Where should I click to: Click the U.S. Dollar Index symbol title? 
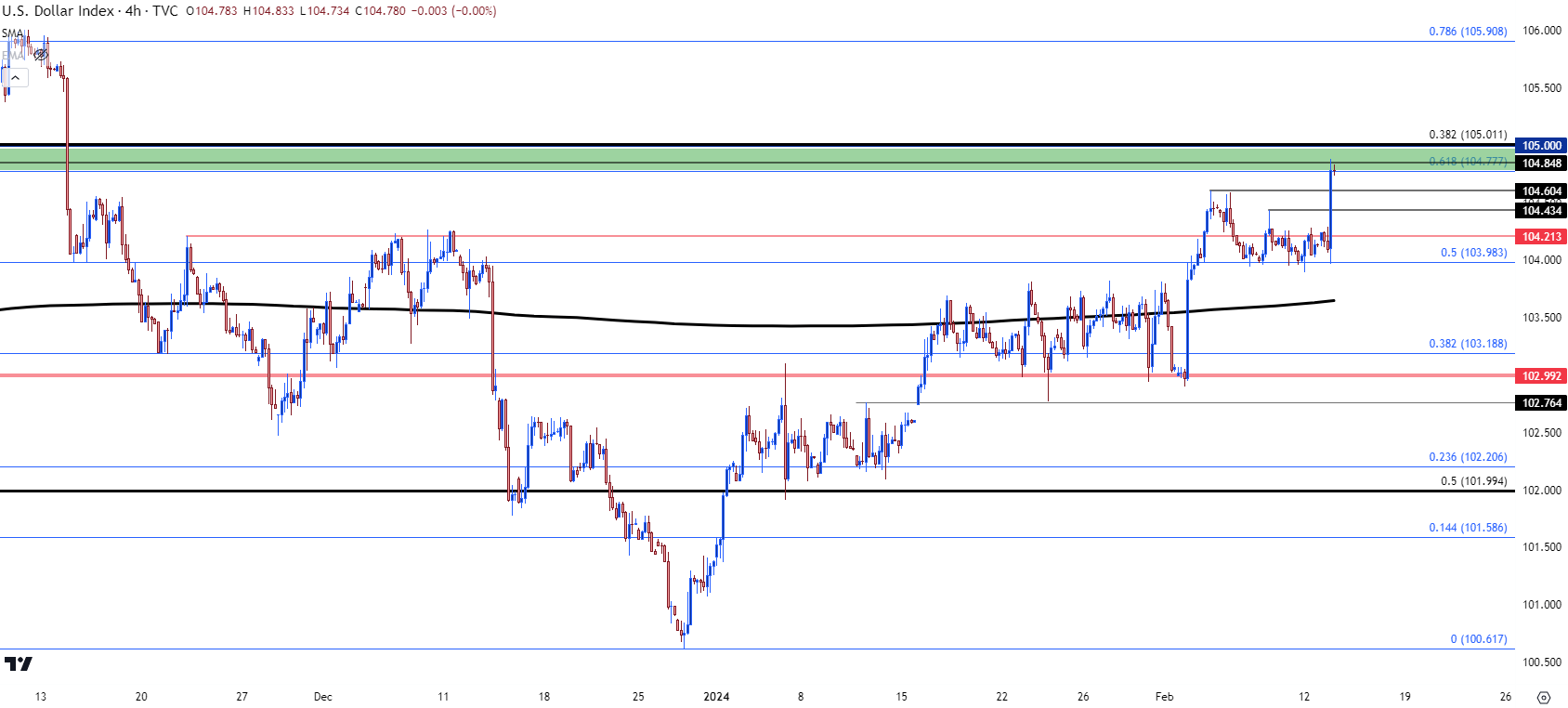[x=58, y=11]
